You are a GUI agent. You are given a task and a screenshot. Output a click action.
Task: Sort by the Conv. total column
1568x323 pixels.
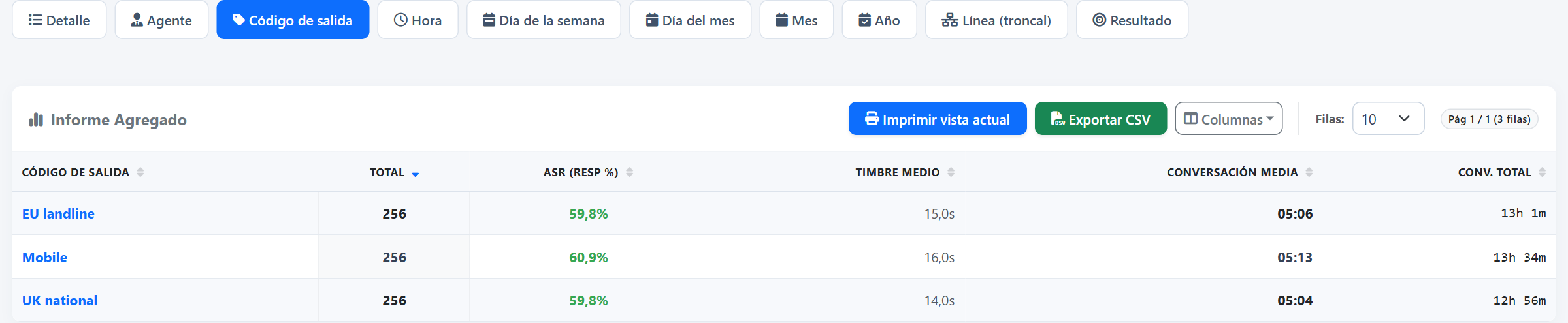pyautogui.click(x=1502, y=172)
